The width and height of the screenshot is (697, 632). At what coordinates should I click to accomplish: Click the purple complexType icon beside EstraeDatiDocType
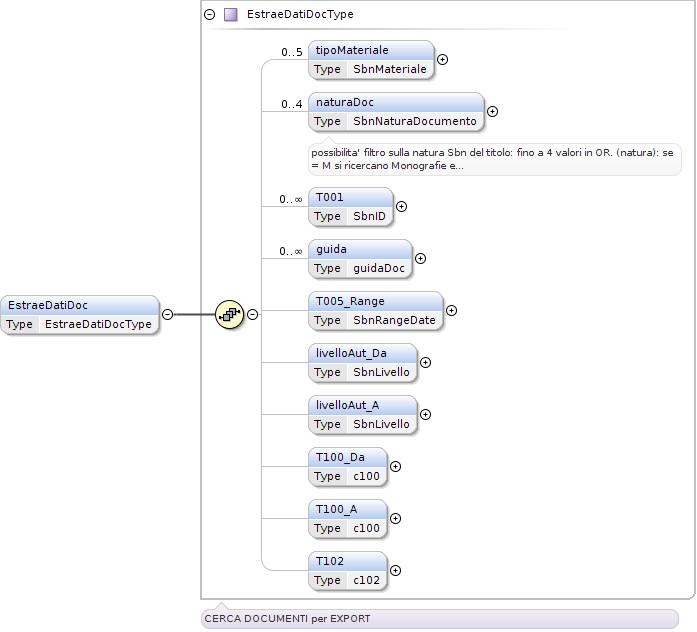(x=230, y=15)
